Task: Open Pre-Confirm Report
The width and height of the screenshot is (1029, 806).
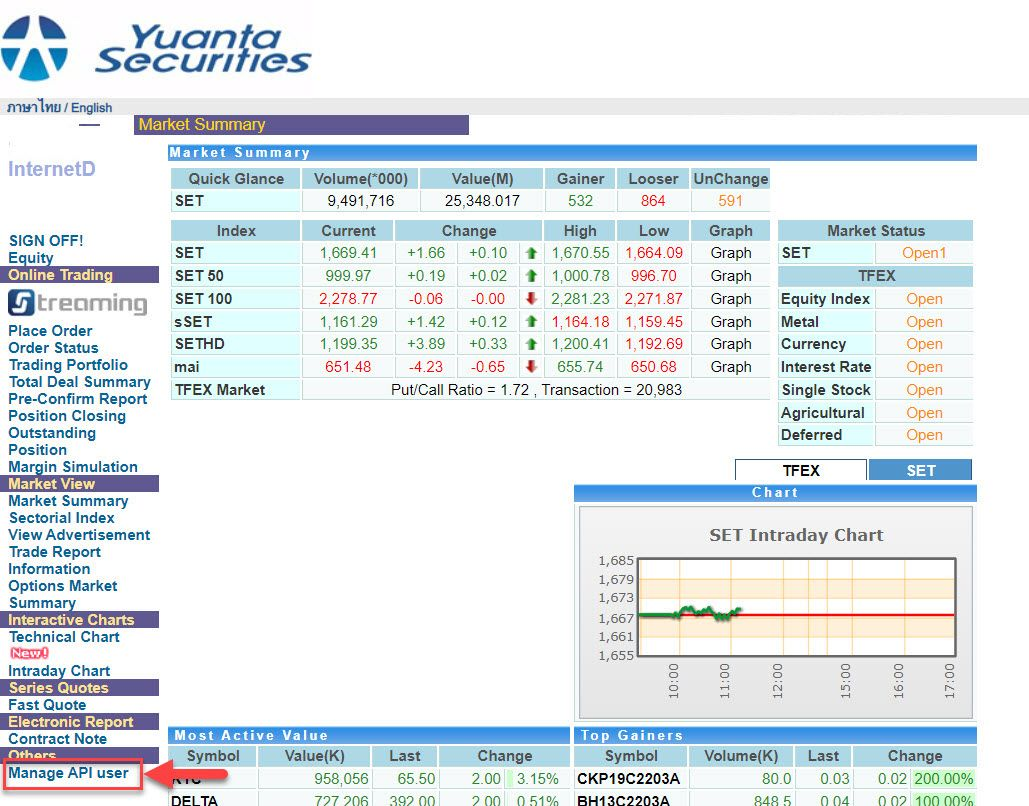Action: (x=77, y=399)
